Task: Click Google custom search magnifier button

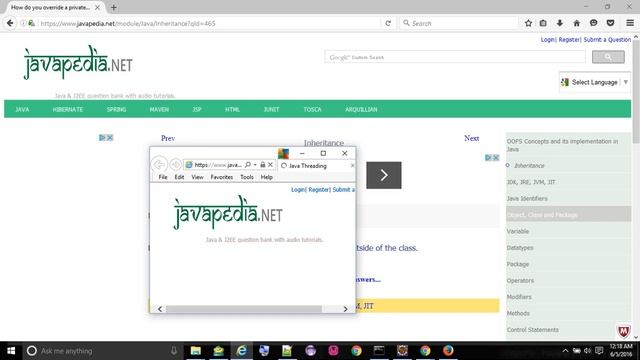Action: point(608,57)
